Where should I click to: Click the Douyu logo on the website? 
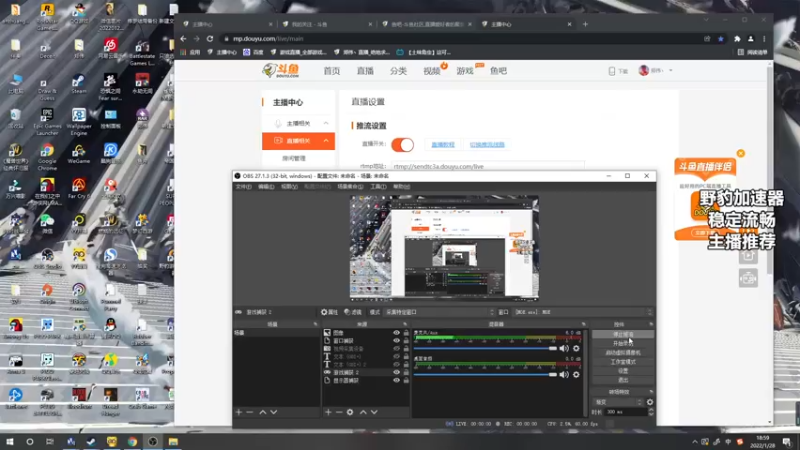point(281,70)
